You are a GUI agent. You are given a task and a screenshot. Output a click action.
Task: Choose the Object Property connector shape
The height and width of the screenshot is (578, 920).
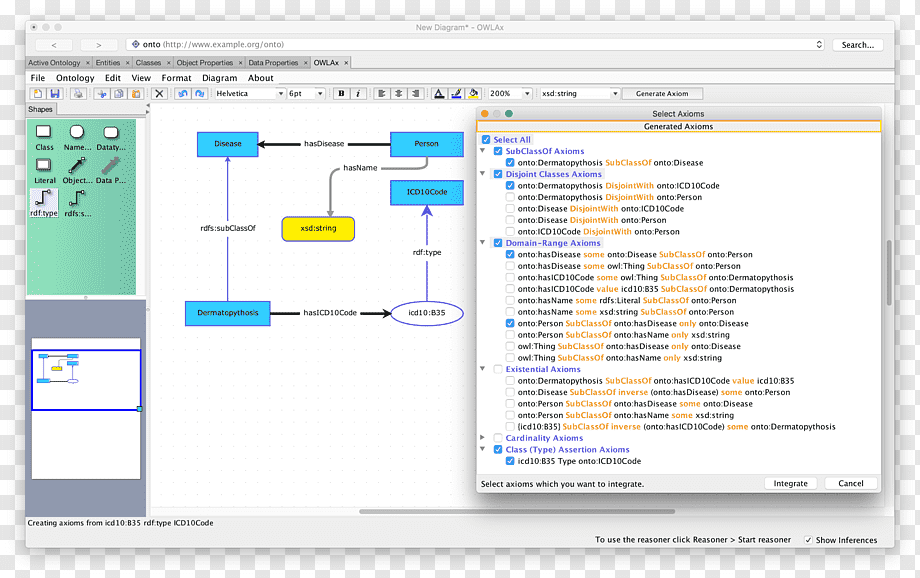(x=77, y=171)
